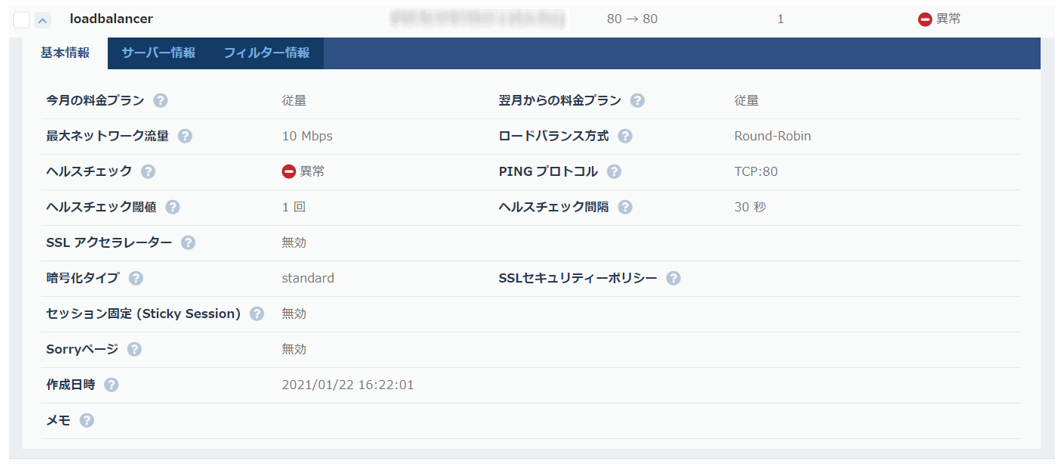
Task: Select the loadbalancer row checkbox
Action: (22, 19)
